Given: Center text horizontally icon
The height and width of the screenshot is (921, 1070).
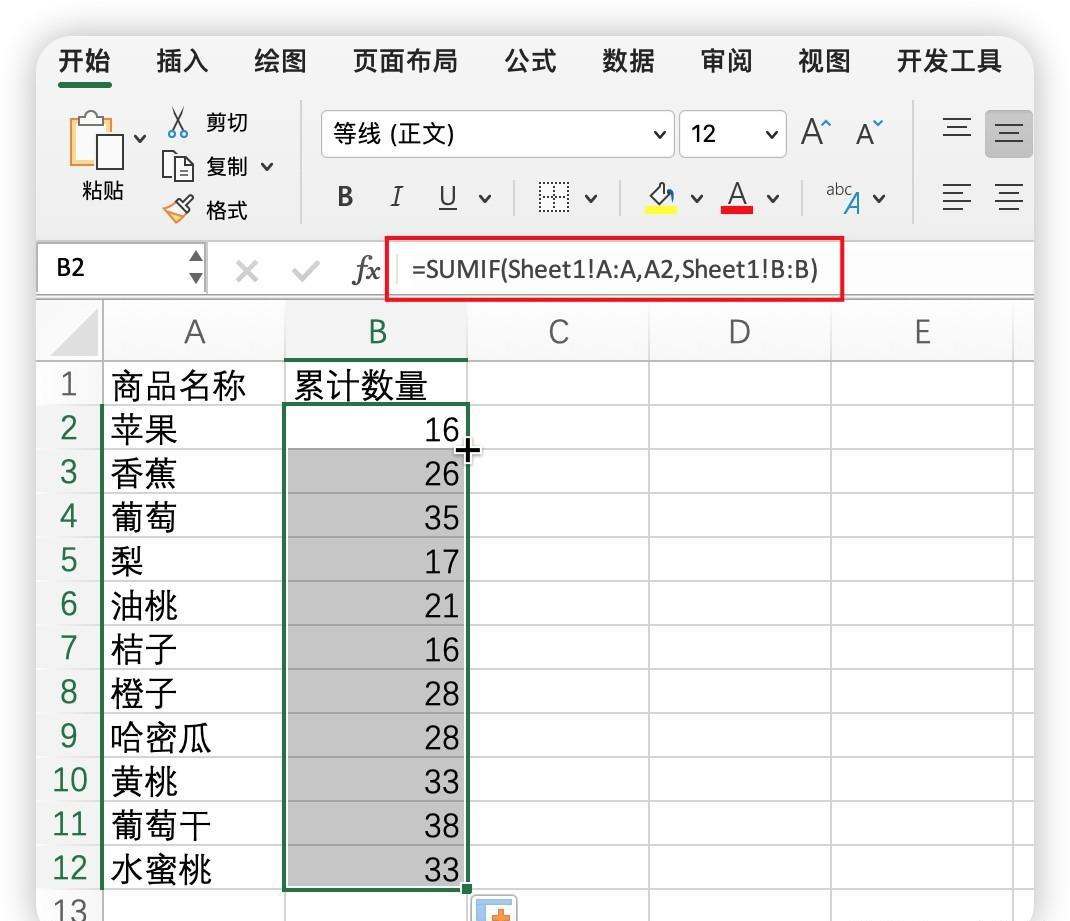Looking at the screenshot, I should point(1009,197).
